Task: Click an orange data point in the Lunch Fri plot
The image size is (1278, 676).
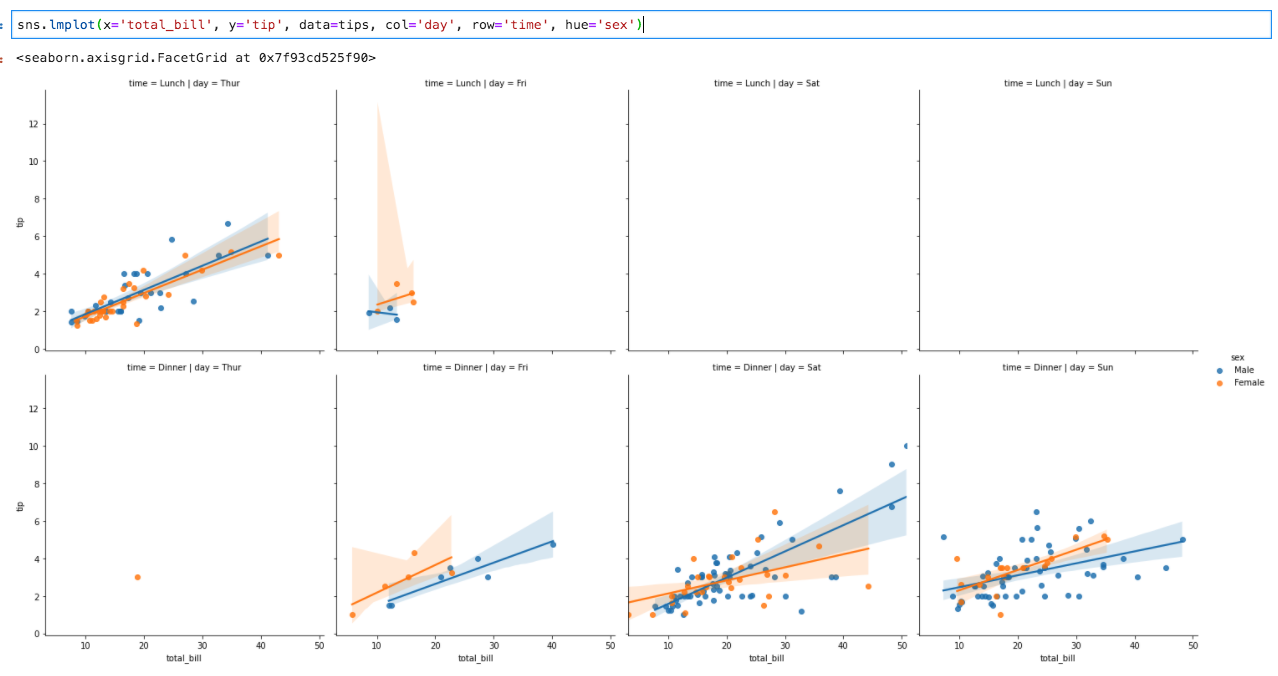Action: 399,283
